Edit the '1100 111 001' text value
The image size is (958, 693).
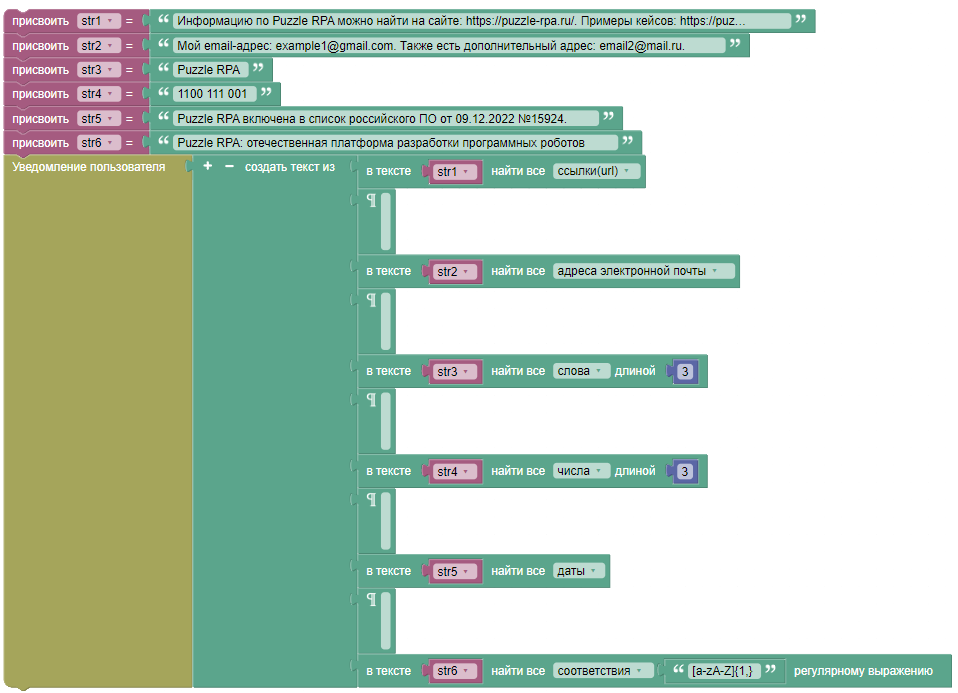click(214, 94)
